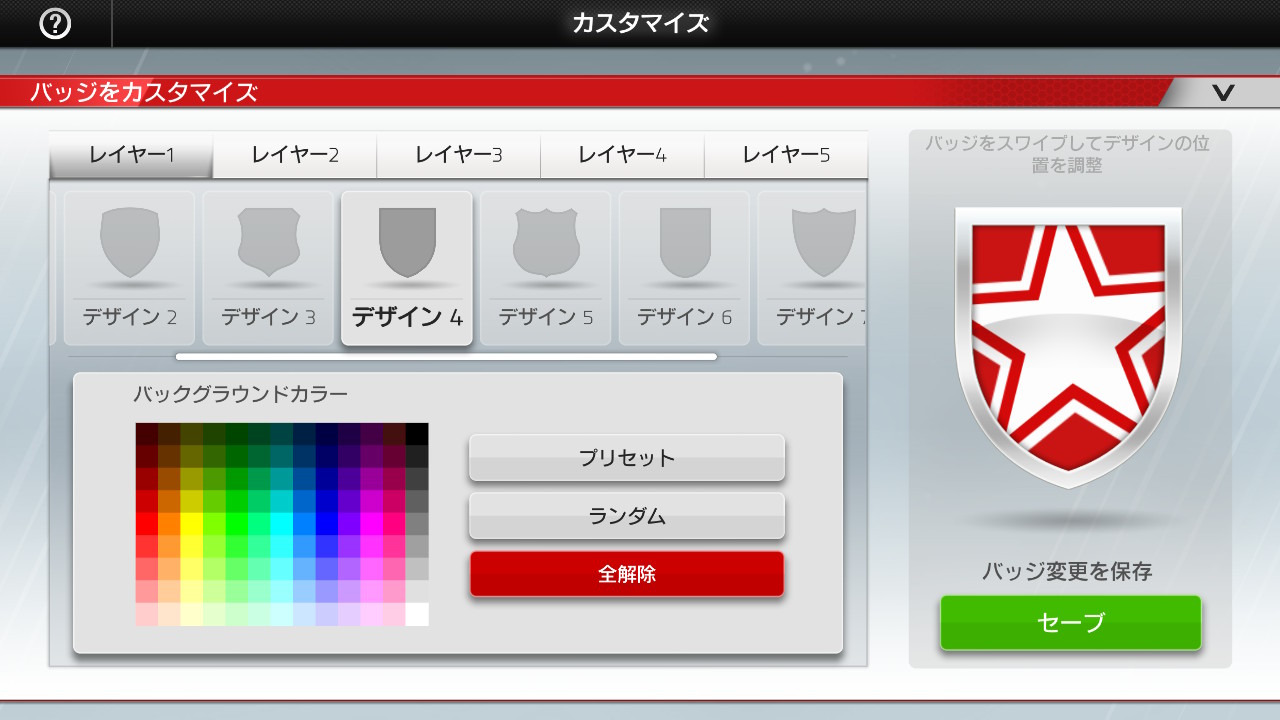
Task: Click the バックグラウンドカラー label
Action: click(241, 394)
